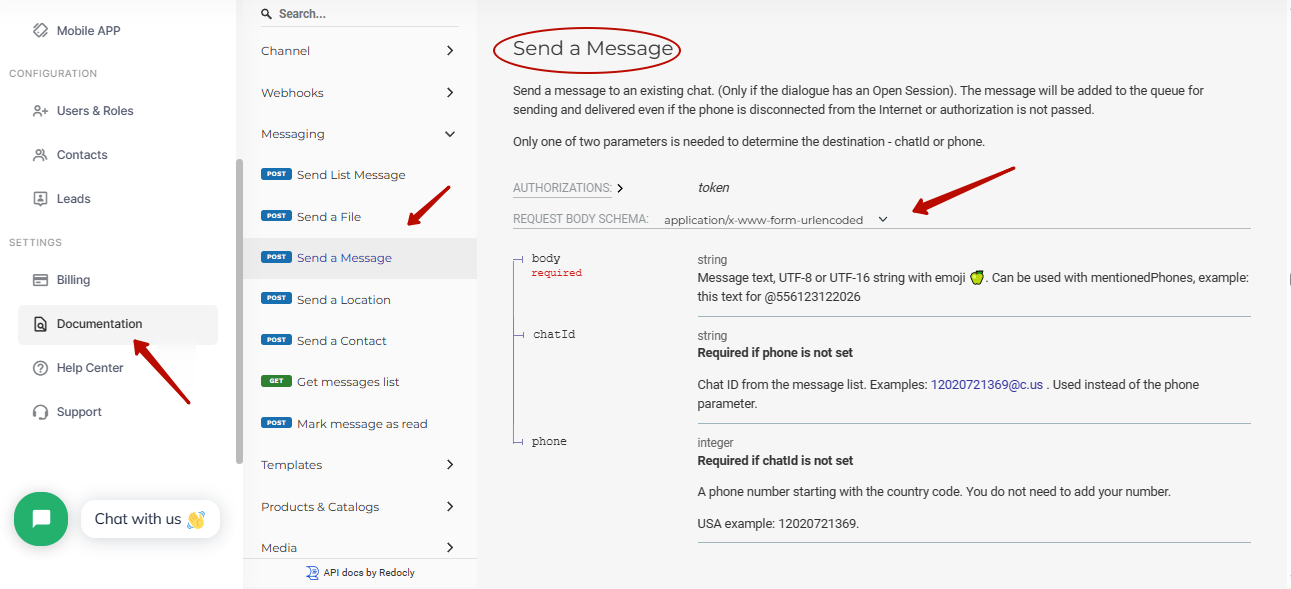Click the Chat with us button
This screenshot has height=589, width=1291.
tap(150, 519)
